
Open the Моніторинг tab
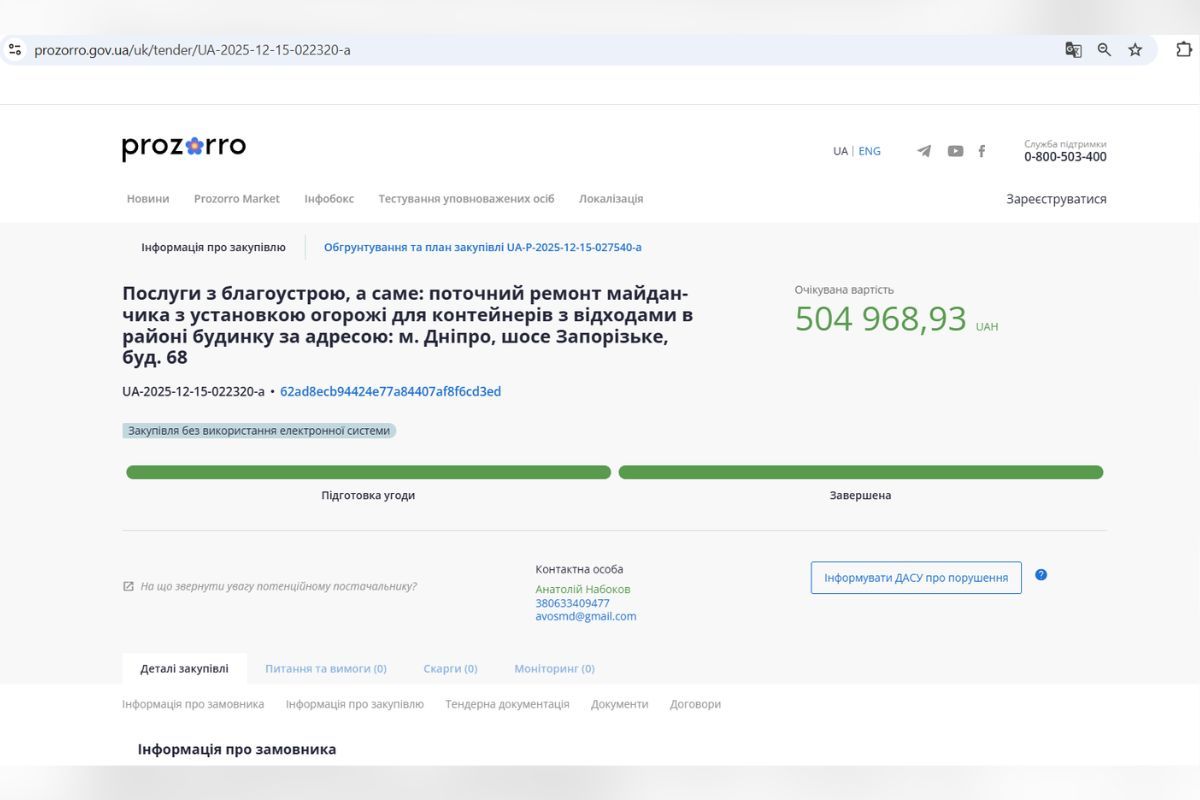point(553,668)
